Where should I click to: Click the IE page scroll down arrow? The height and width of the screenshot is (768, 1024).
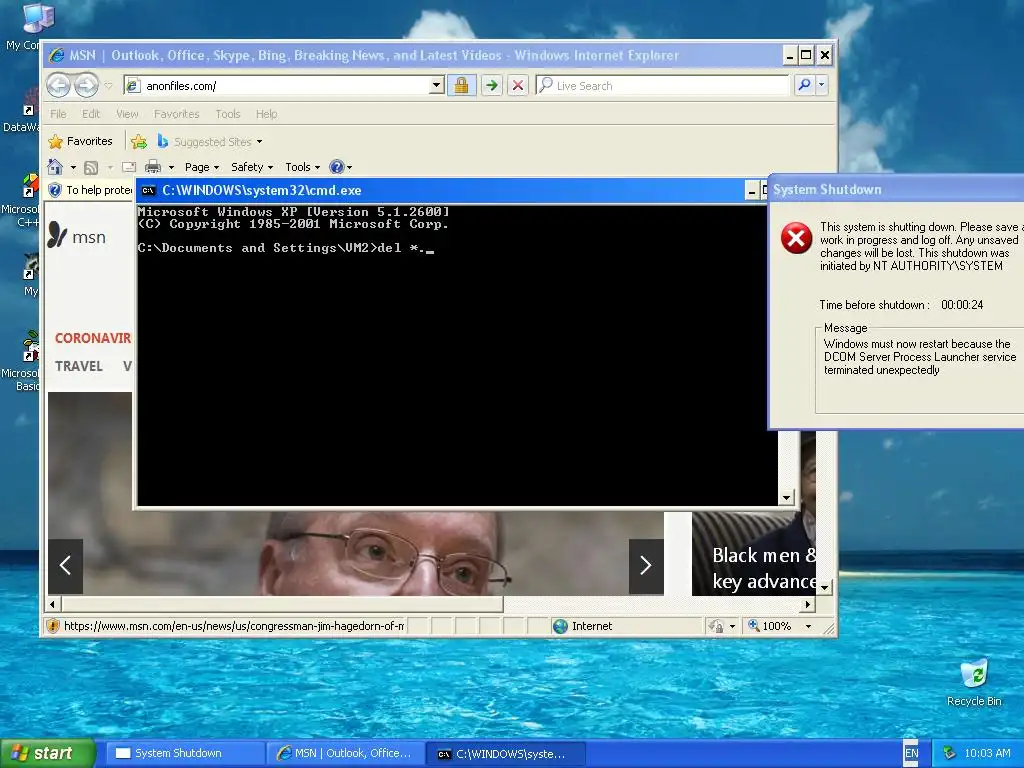pos(825,587)
